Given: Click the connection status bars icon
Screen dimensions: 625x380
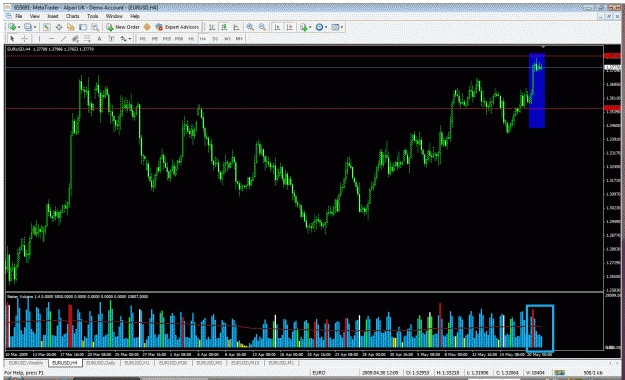Looking at the screenshot, I should 560,373.
